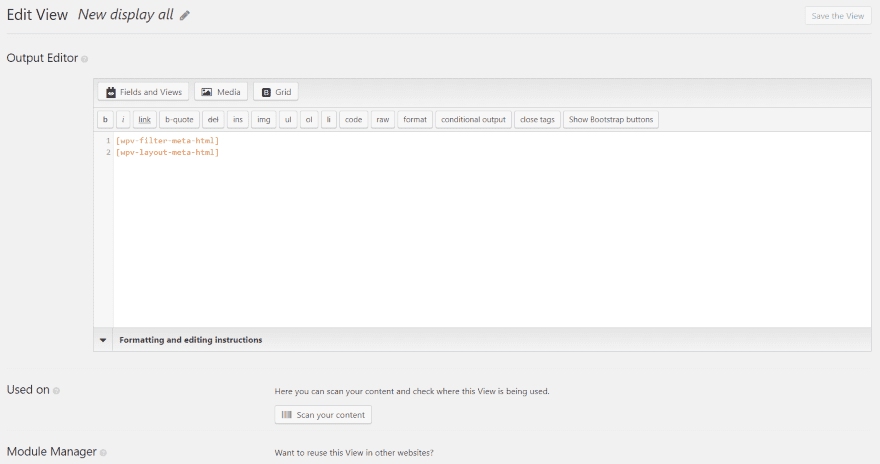Open the Bootstrap Grid dialog

point(276,92)
